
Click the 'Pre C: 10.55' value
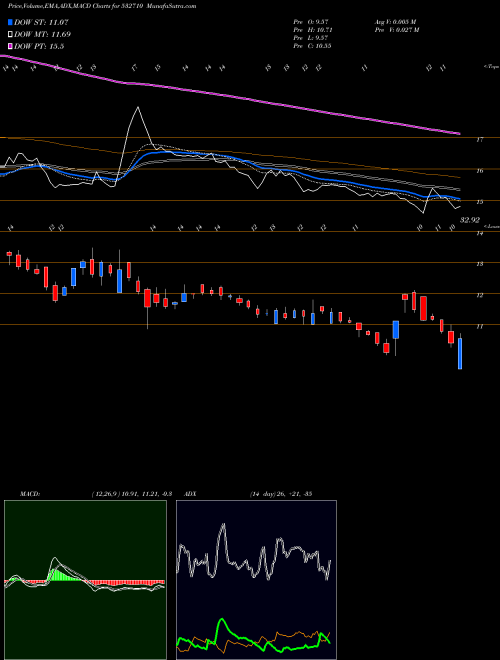(313, 45)
